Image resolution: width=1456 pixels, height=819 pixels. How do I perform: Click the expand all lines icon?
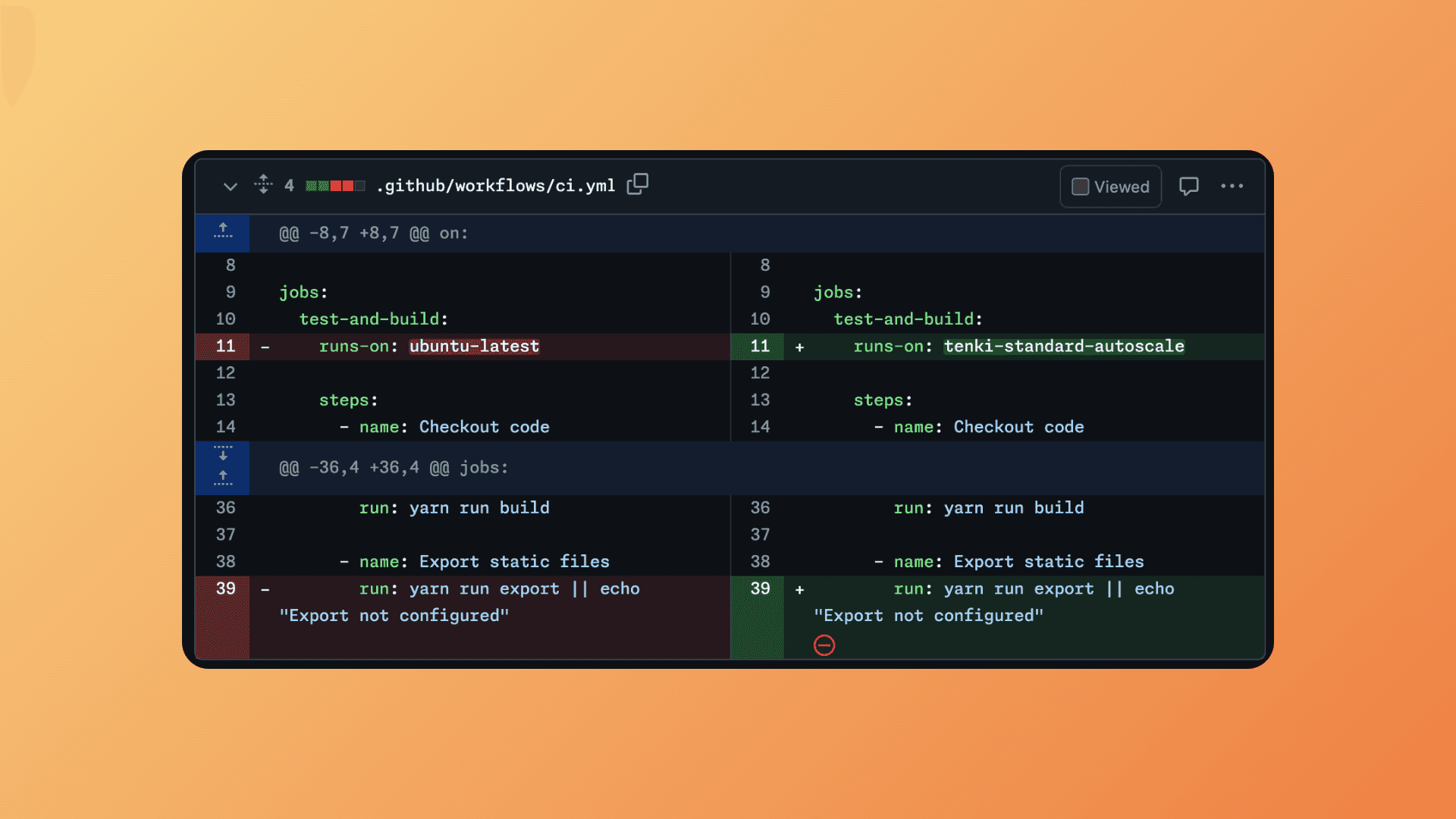click(263, 184)
